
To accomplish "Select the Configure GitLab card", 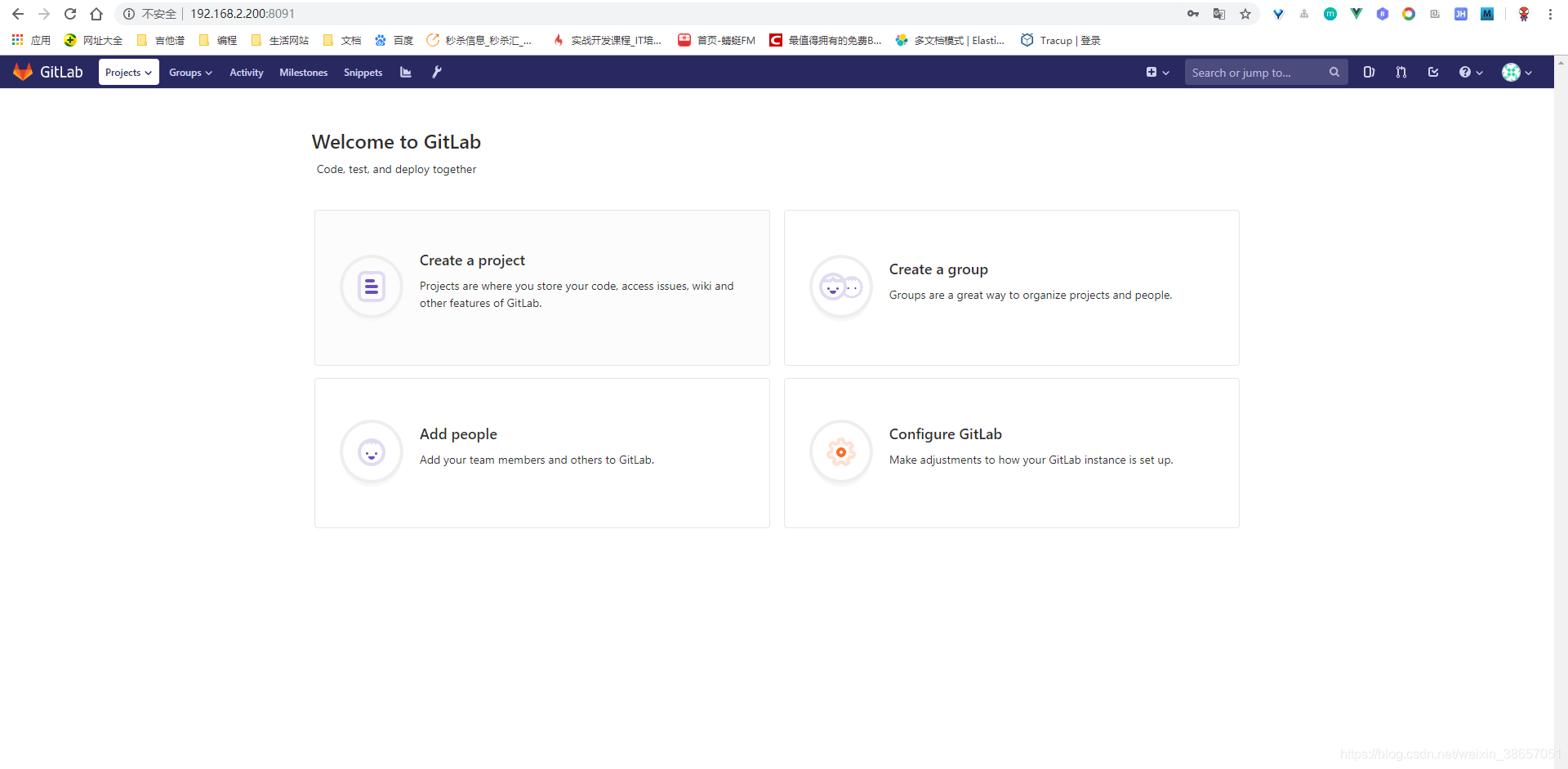I will coord(1012,453).
